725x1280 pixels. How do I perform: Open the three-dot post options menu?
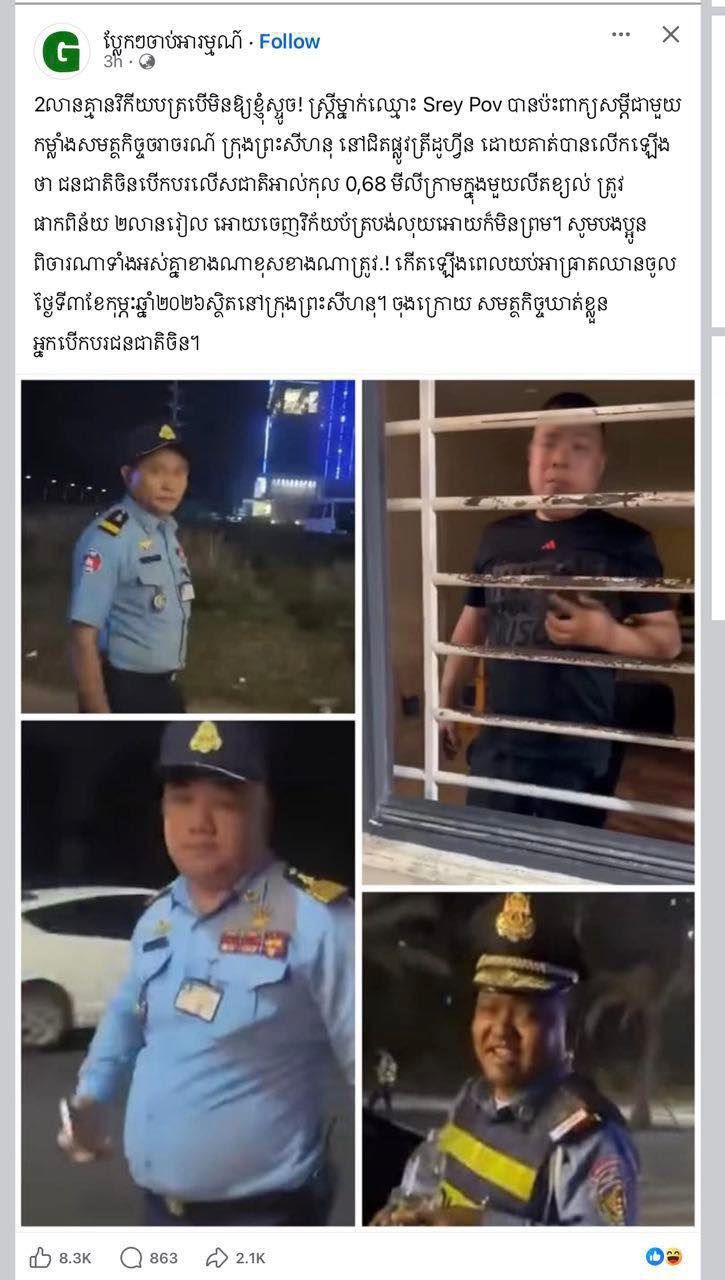point(621,35)
